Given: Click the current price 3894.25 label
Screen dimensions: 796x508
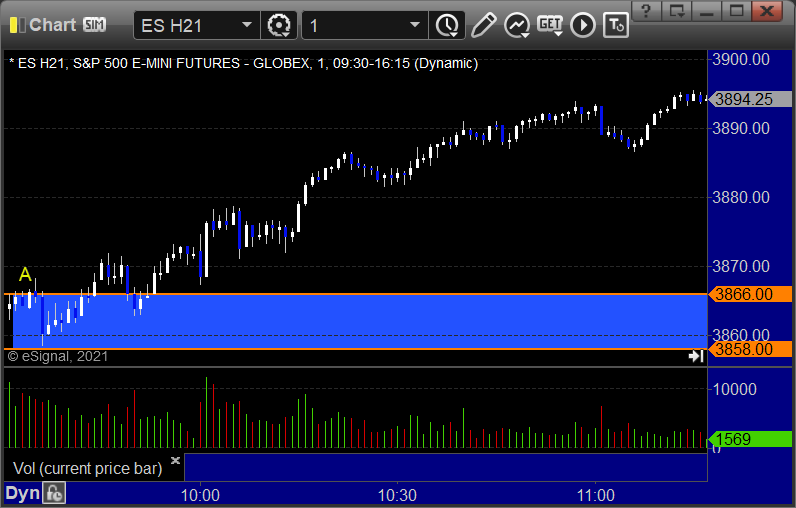Looking at the screenshot, I should [x=750, y=99].
